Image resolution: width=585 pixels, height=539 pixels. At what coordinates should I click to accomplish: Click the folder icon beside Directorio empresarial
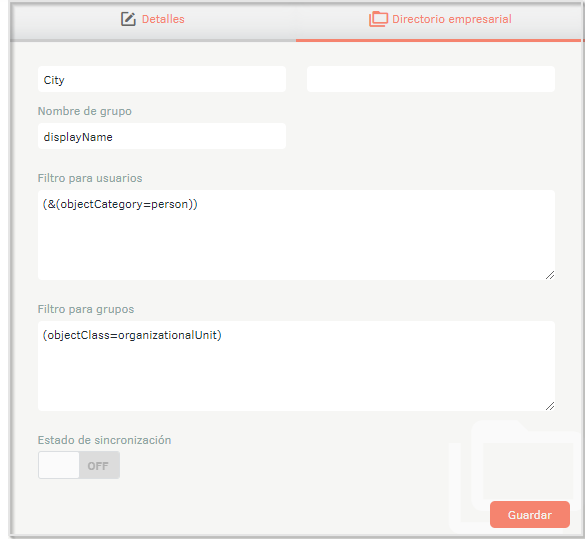coord(378,19)
